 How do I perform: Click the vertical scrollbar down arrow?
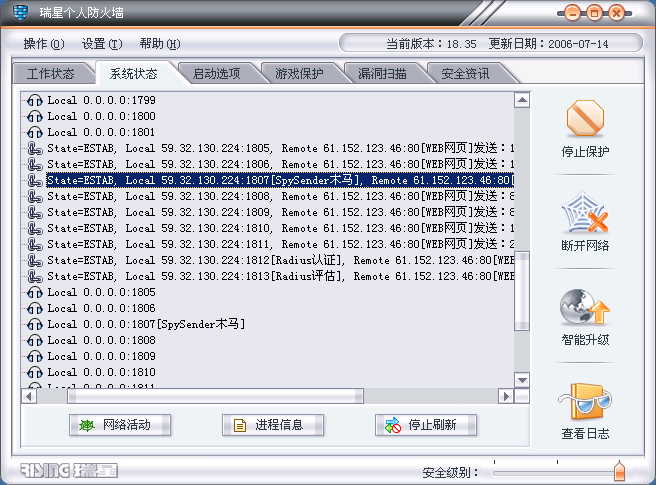[x=522, y=380]
